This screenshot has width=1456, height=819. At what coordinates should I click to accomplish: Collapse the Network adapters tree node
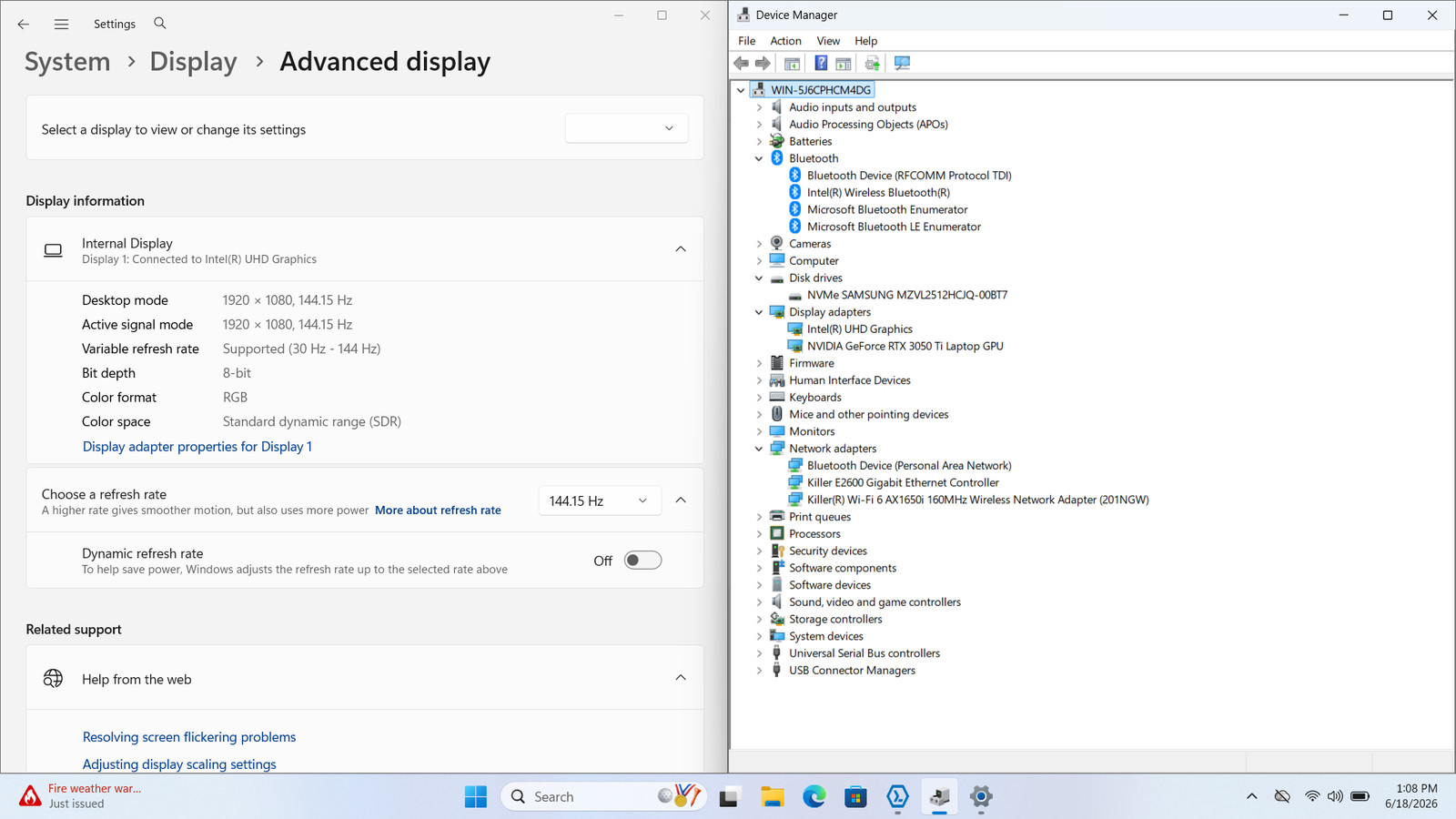pyautogui.click(x=759, y=449)
